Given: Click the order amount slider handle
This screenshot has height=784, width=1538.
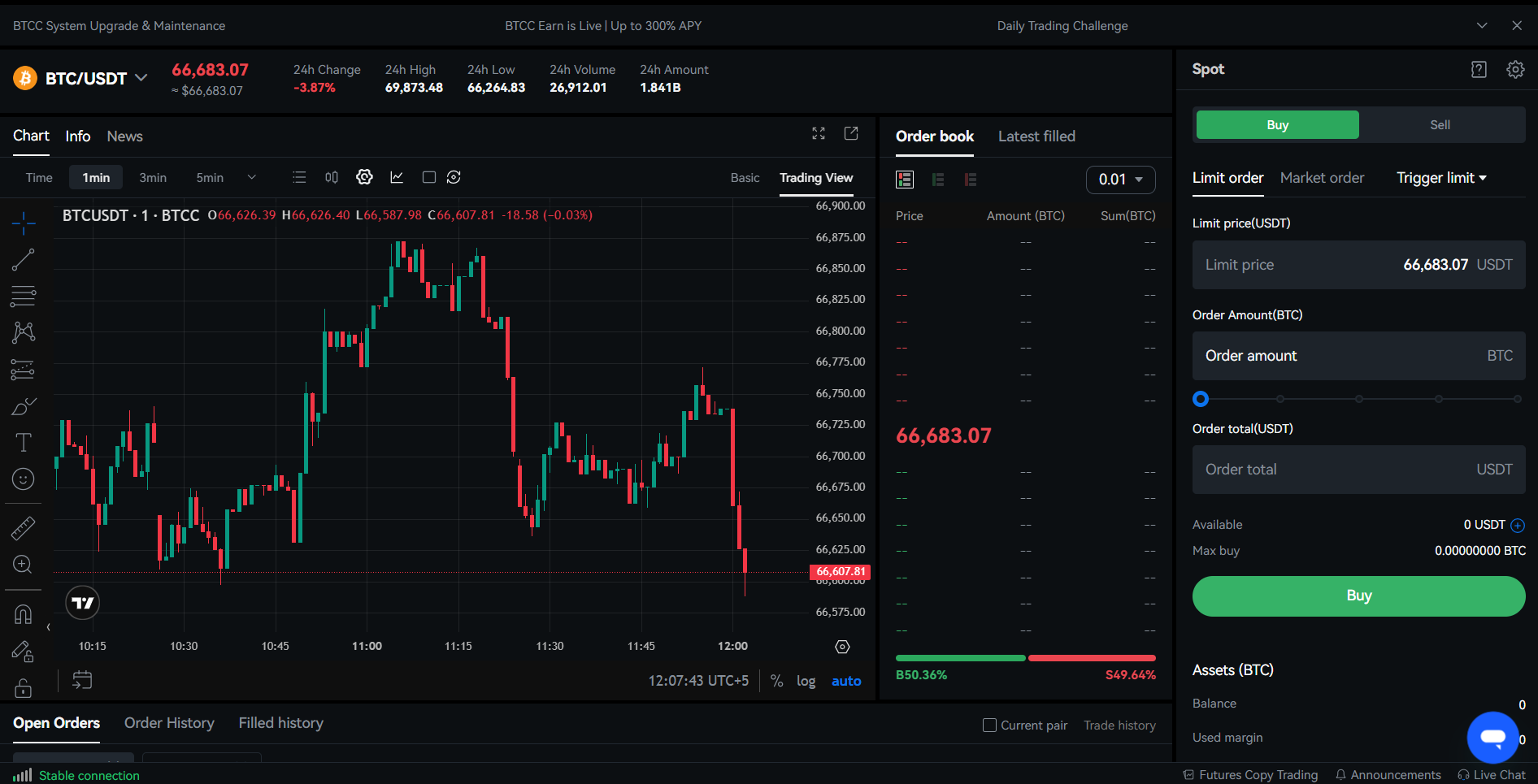Looking at the screenshot, I should (x=1201, y=399).
